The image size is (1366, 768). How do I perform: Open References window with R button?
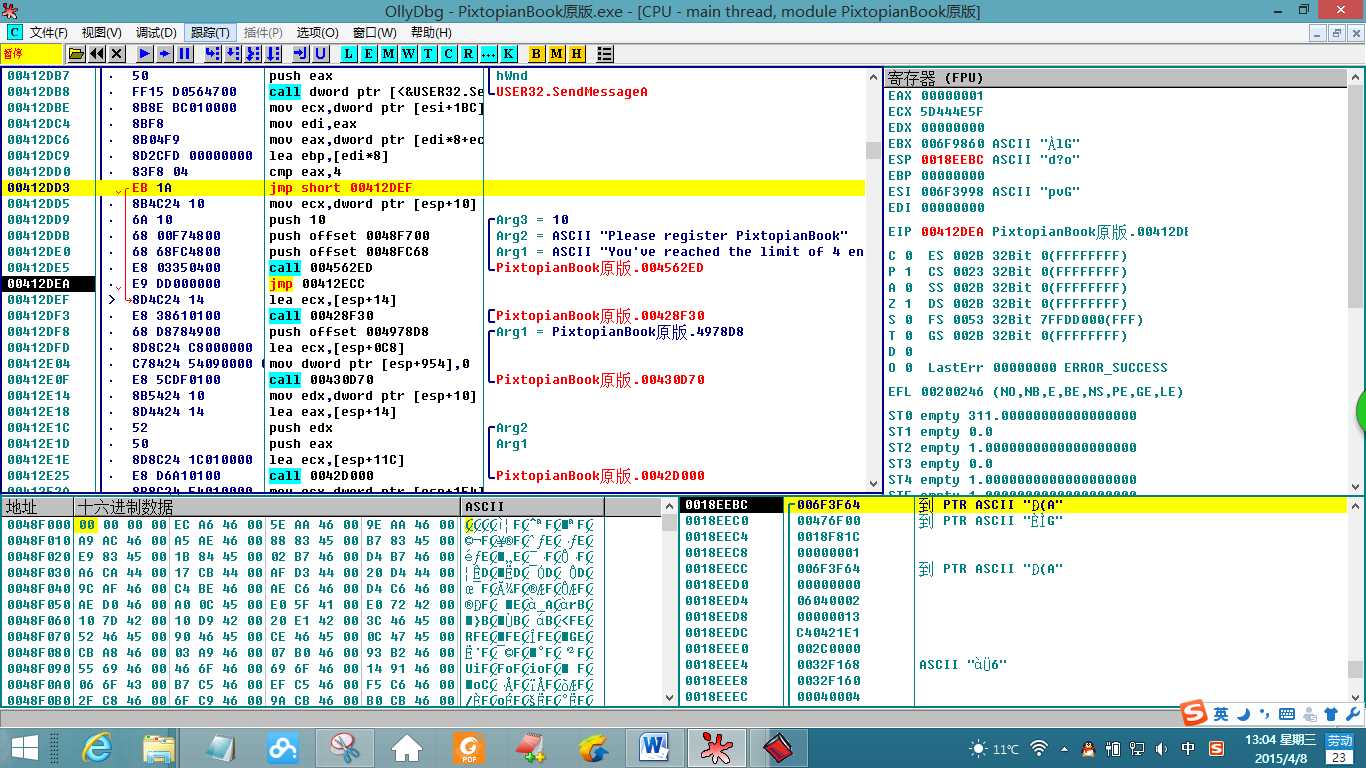point(469,53)
